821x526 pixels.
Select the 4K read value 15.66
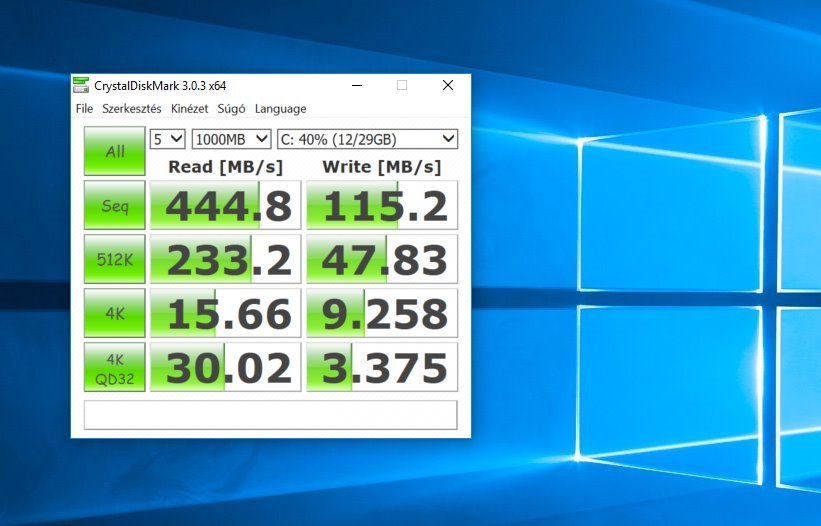coord(226,313)
